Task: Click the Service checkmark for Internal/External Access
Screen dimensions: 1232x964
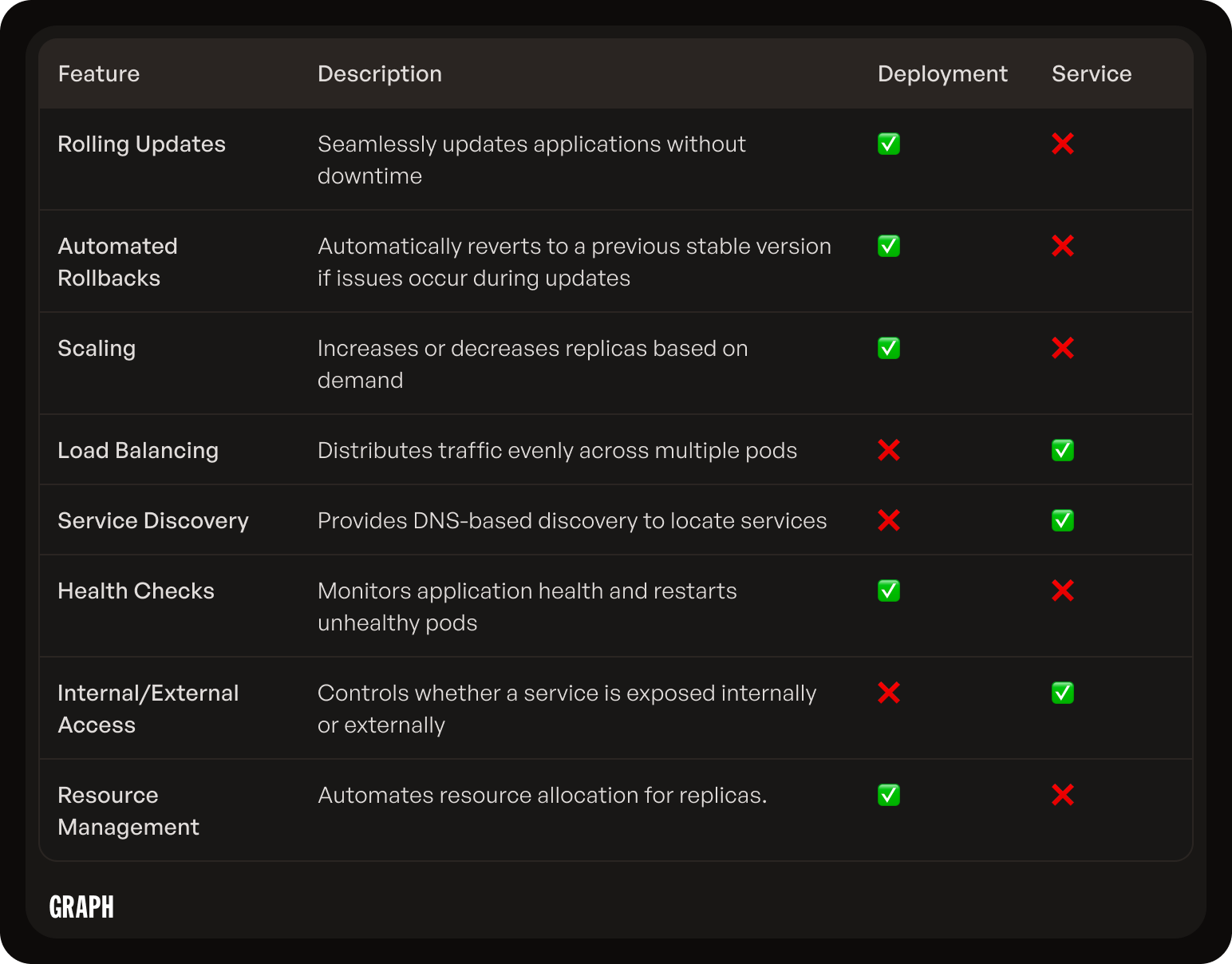Action: point(1063,693)
